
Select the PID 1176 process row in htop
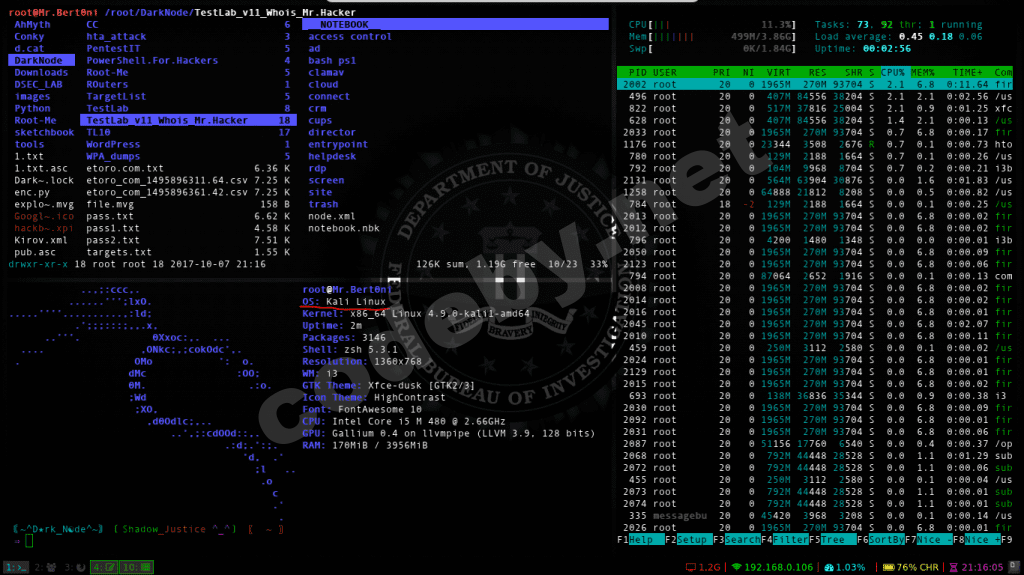click(814, 144)
